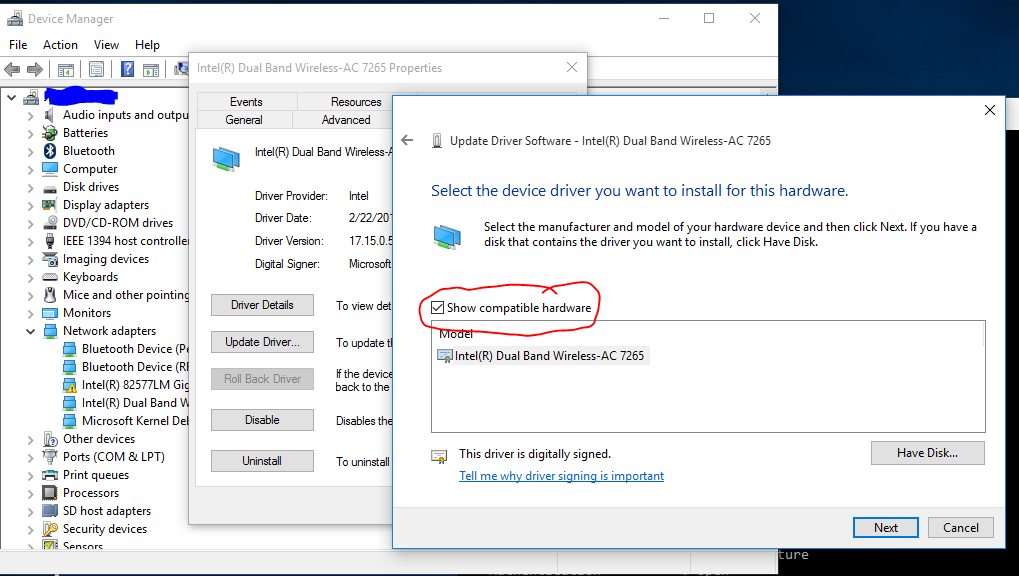
Task: Toggle the show/hide console tree toolbar icon
Action: tap(66, 69)
